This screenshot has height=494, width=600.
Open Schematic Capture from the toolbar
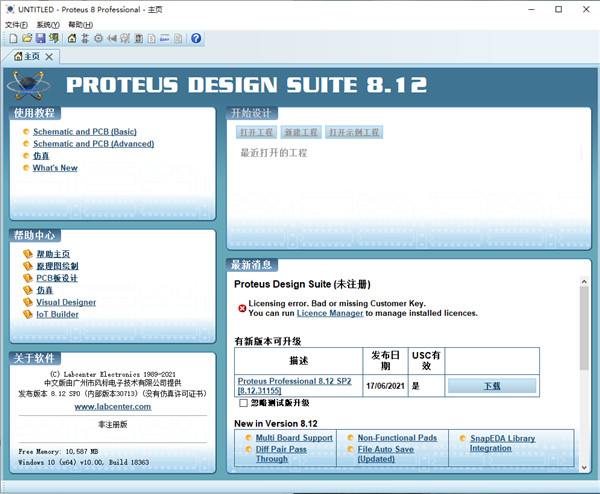[85, 38]
